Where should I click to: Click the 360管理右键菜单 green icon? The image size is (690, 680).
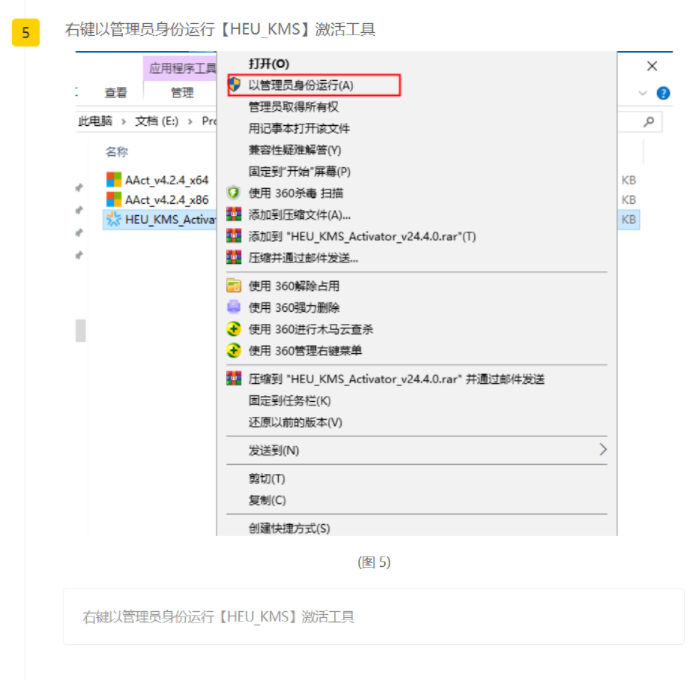(x=234, y=350)
